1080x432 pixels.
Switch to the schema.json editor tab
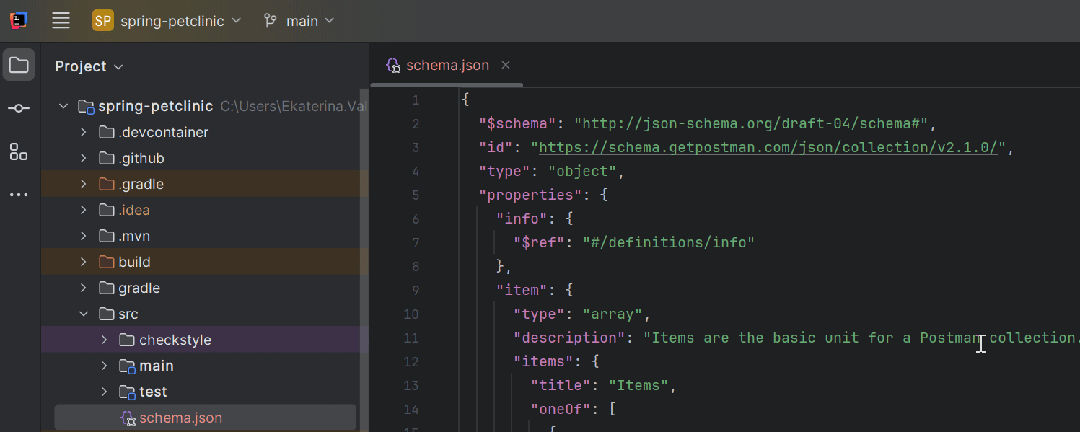point(447,65)
